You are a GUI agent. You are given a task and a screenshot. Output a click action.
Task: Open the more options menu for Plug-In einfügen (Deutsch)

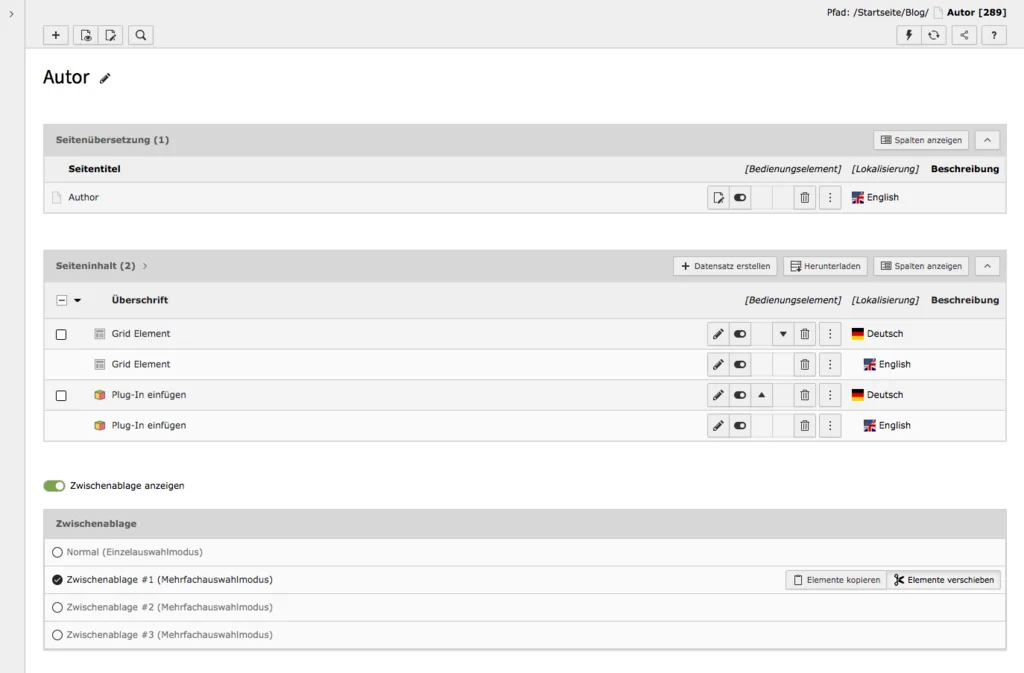tap(829, 394)
